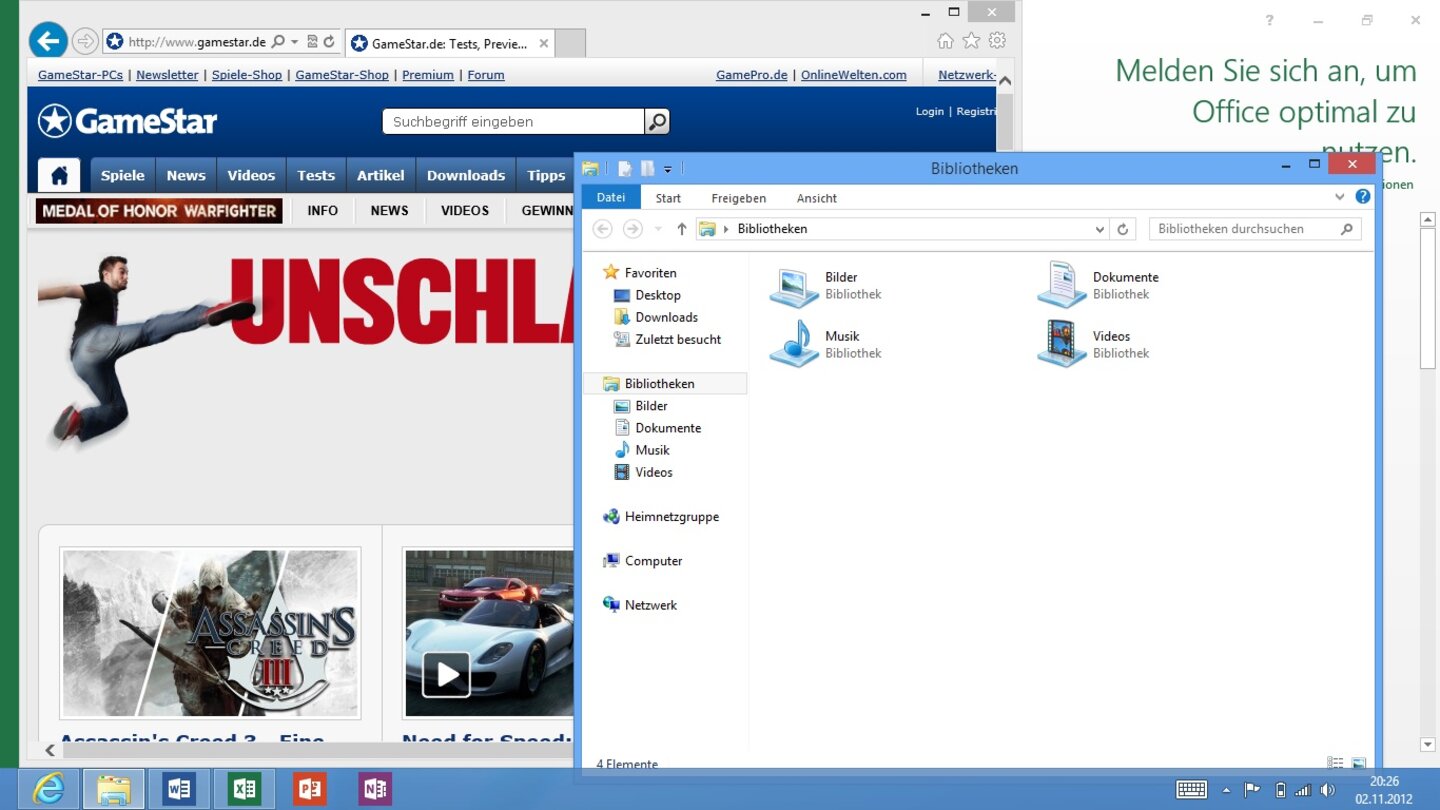Open the touch keyboard from the taskbar
This screenshot has width=1440, height=810.
pos(1191,790)
